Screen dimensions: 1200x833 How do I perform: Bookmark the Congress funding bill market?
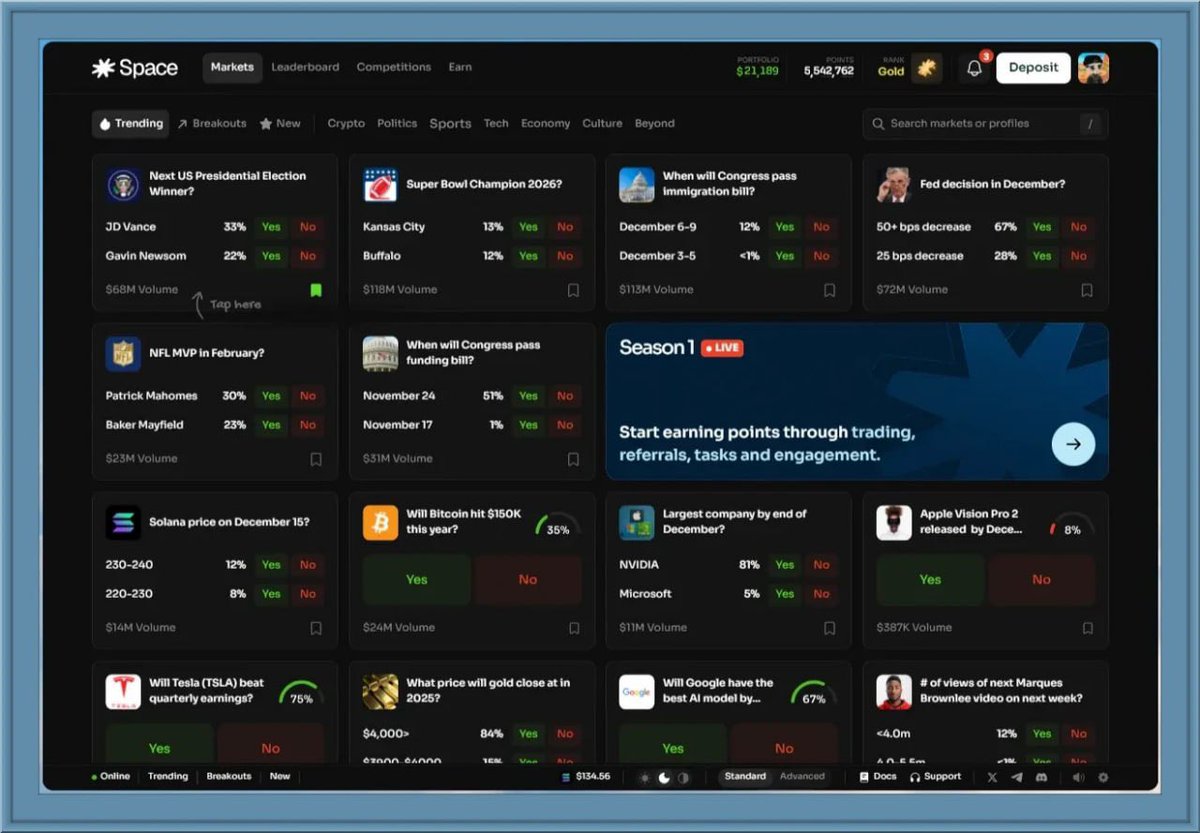(573, 459)
